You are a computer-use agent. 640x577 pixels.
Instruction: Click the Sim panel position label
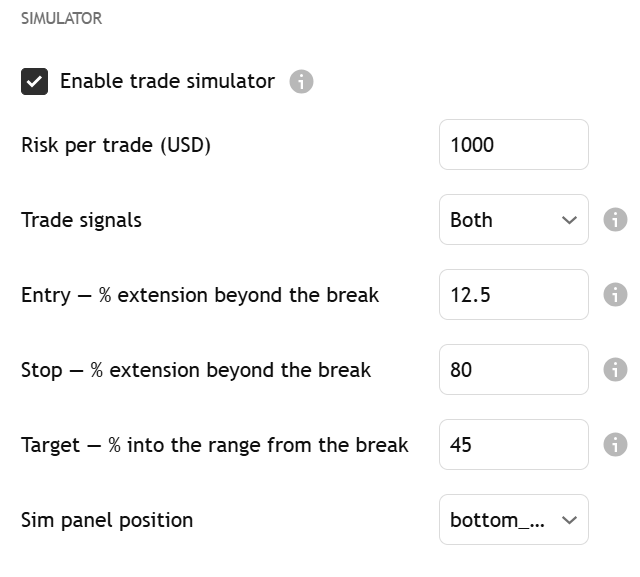click(x=107, y=520)
